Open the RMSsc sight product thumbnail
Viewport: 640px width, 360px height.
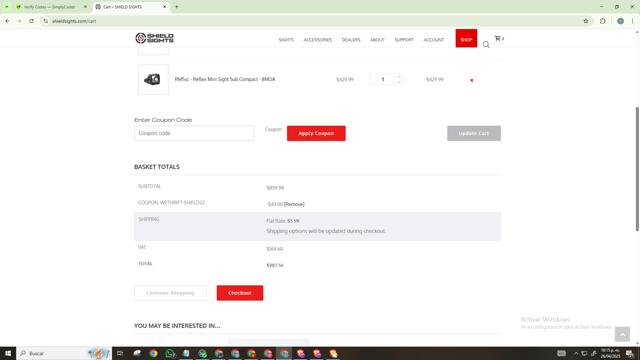pyautogui.click(x=153, y=79)
